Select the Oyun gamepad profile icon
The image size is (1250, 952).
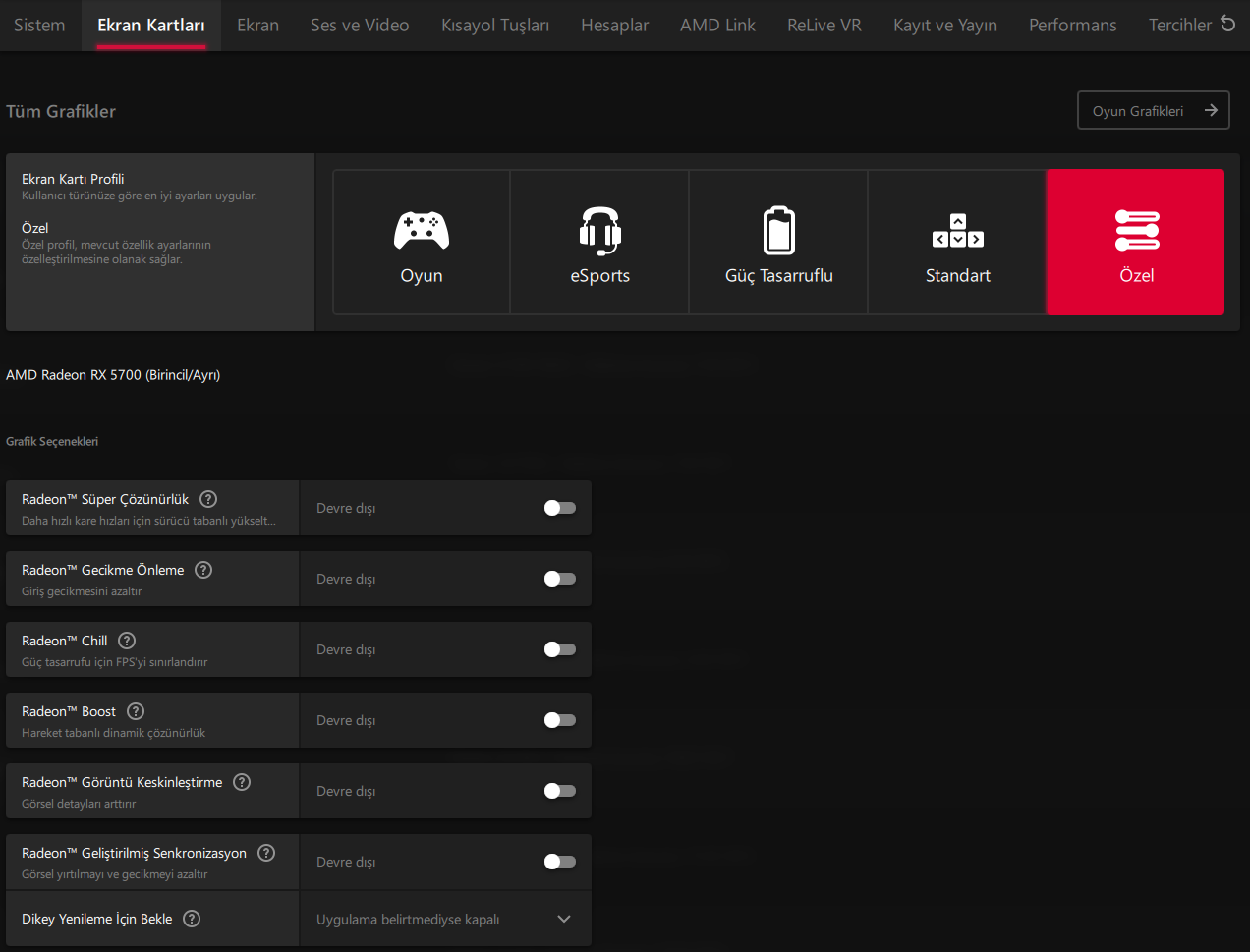(422, 231)
